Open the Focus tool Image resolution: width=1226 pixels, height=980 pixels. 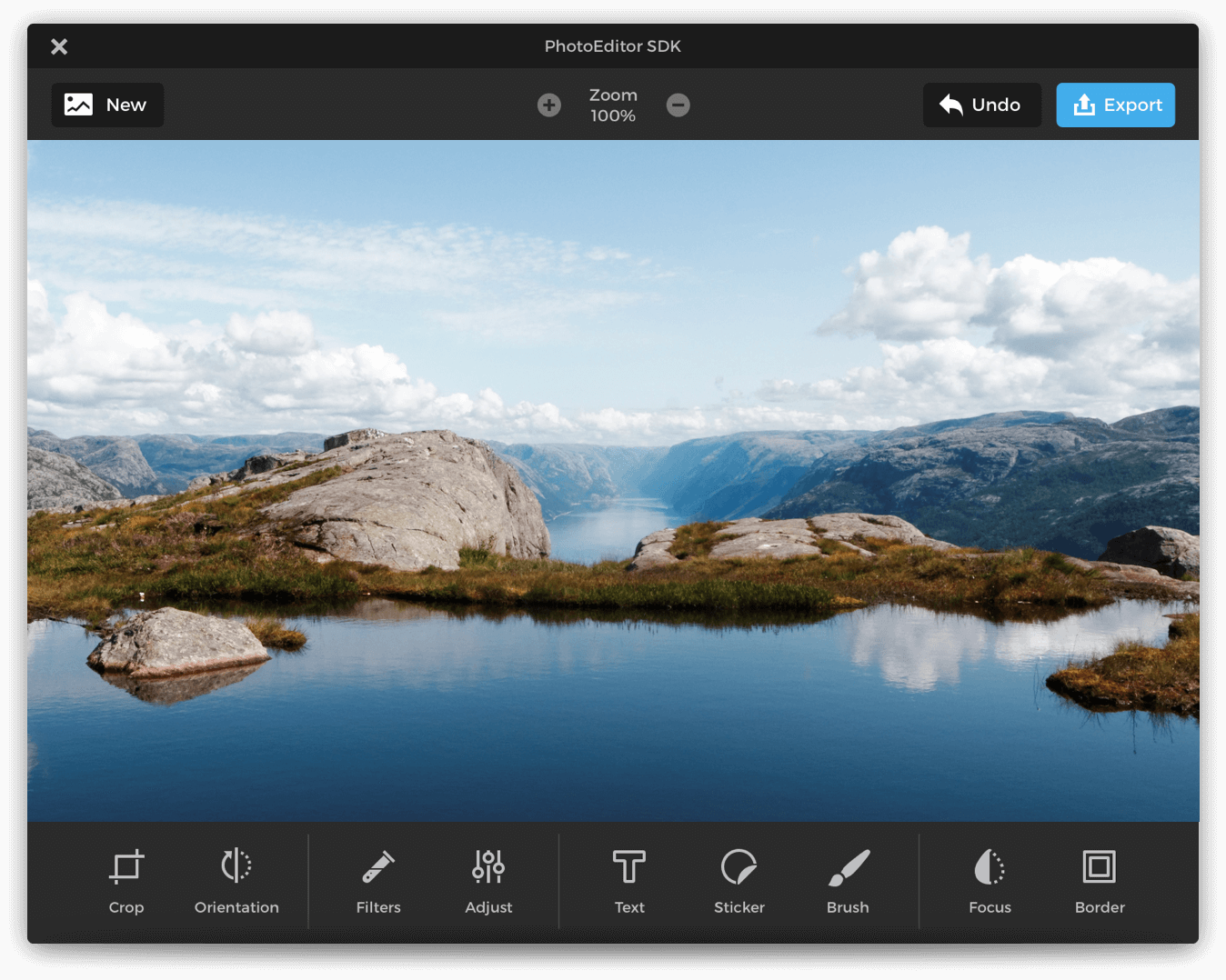coord(990,882)
